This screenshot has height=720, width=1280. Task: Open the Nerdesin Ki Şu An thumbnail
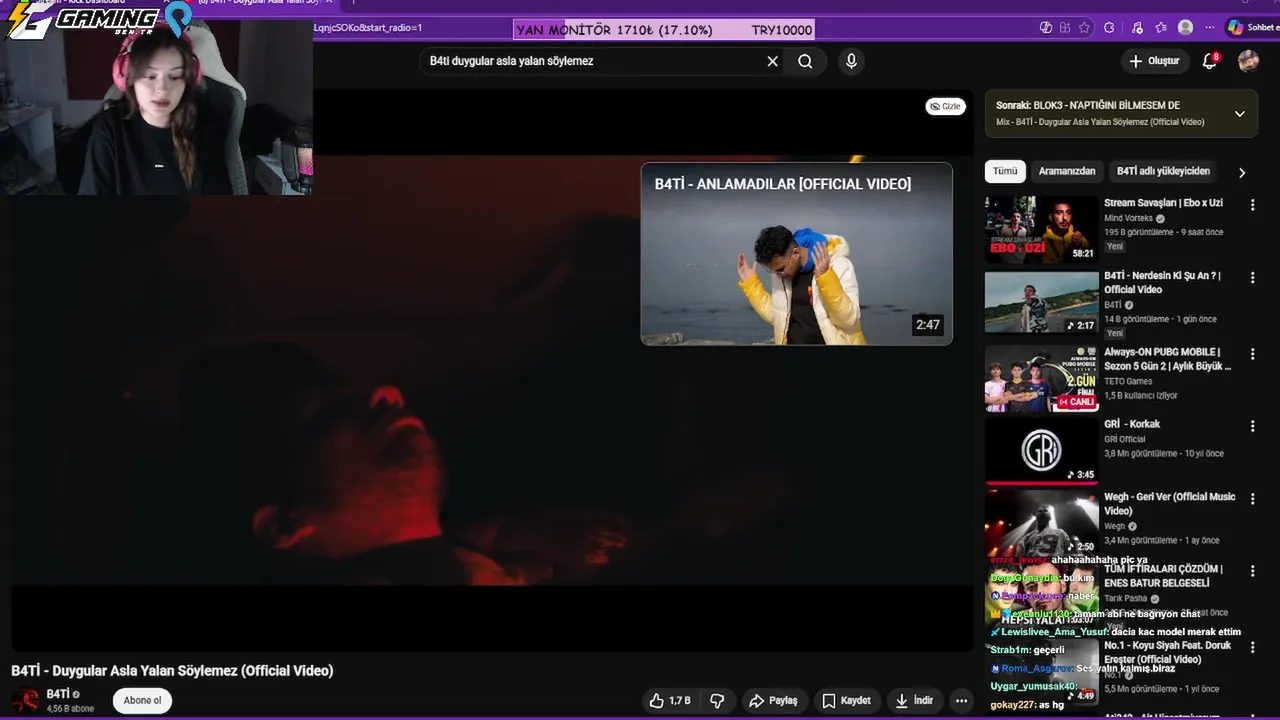point(1041,302)
